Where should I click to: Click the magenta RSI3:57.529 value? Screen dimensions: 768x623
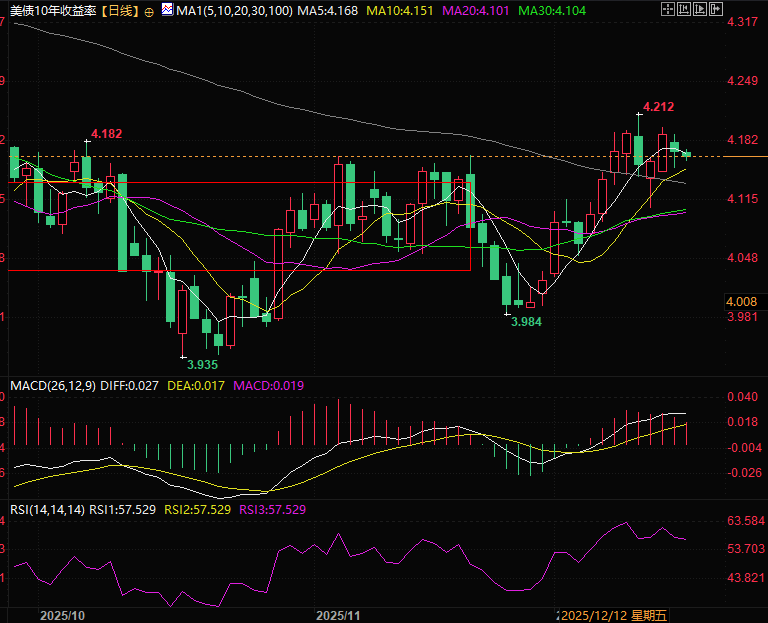[272, 510]
